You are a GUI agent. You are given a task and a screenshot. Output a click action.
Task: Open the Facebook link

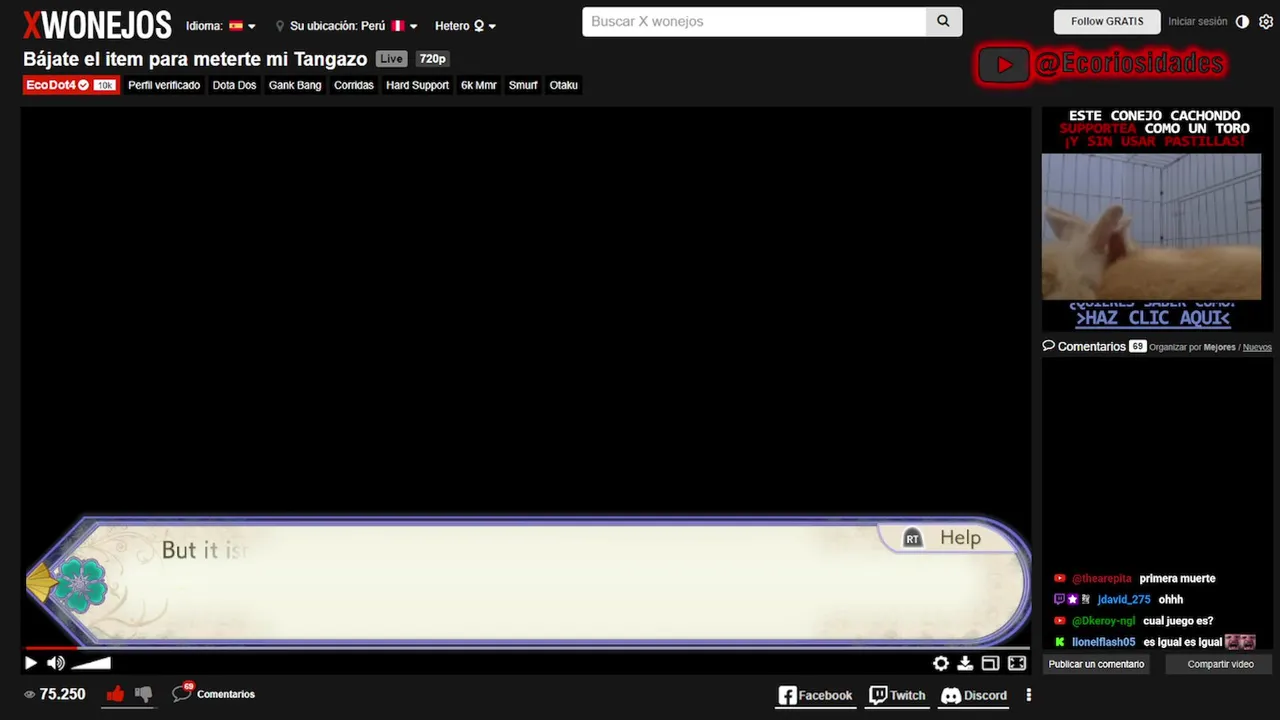[816, 695]
